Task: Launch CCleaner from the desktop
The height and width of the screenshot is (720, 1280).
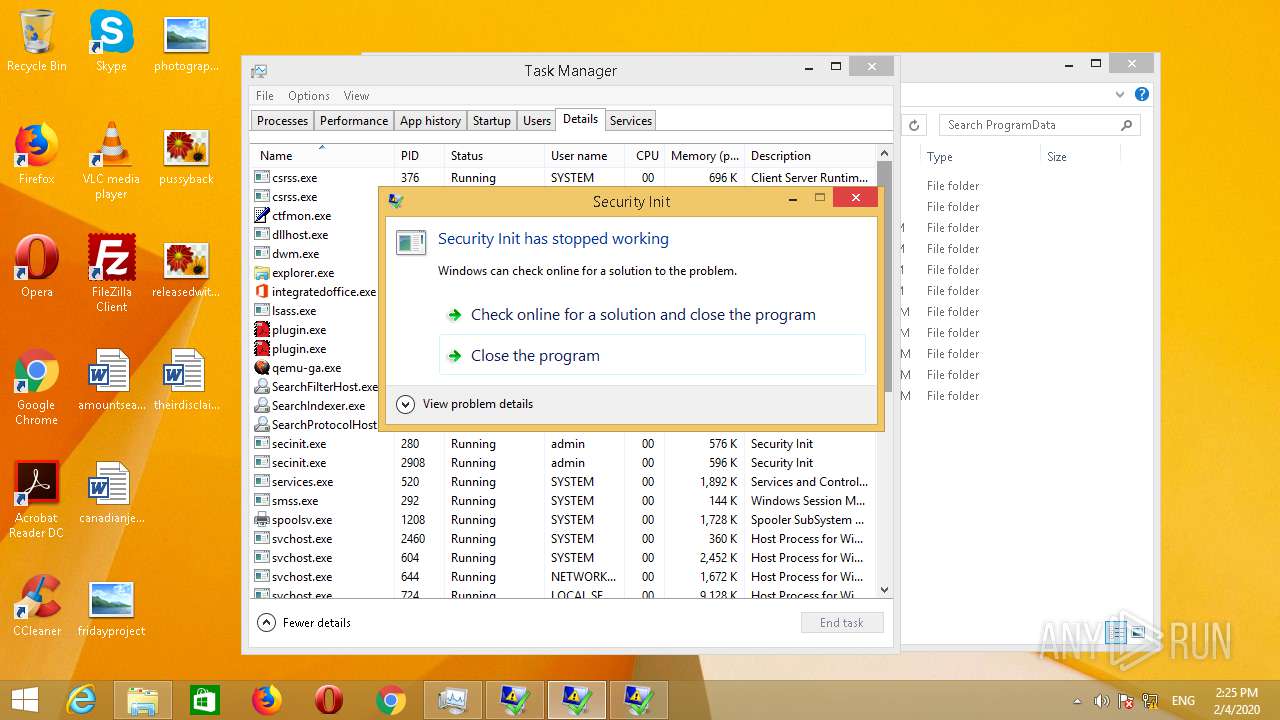Action: tap(36, 606)
